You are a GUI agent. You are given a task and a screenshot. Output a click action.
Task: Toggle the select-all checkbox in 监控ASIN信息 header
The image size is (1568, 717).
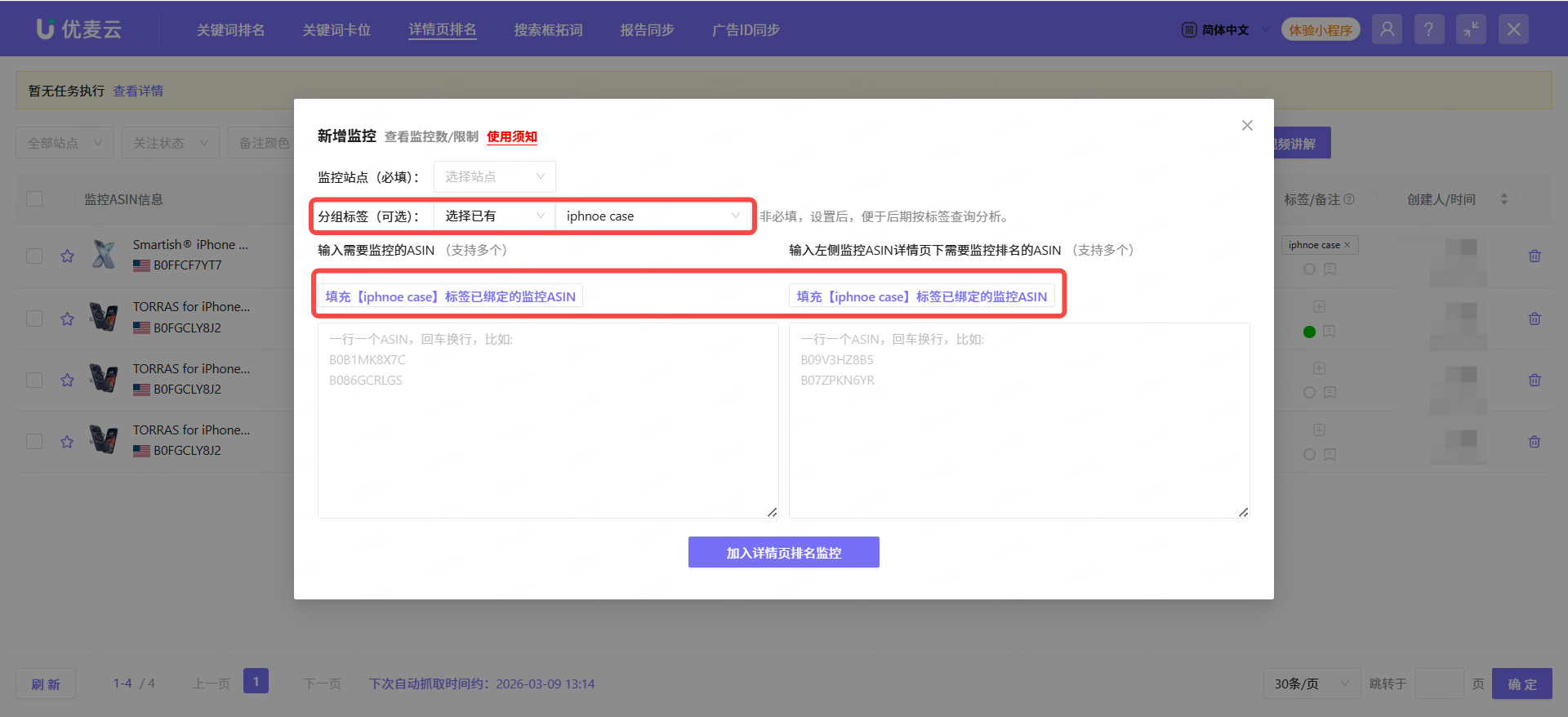click(x=34, y=199)
